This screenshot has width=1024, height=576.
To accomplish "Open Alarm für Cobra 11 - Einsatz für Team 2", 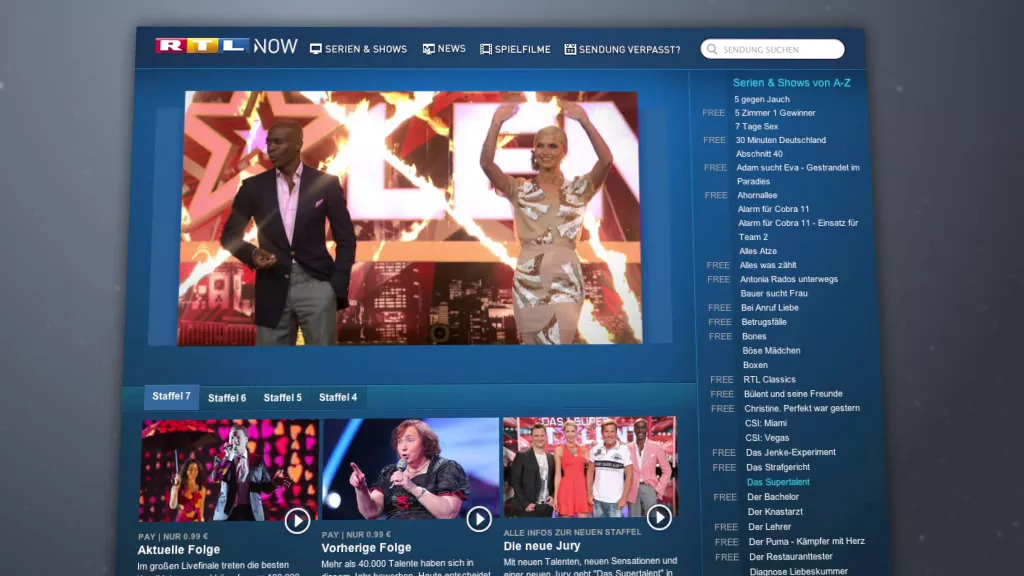I will pos(799,230).
